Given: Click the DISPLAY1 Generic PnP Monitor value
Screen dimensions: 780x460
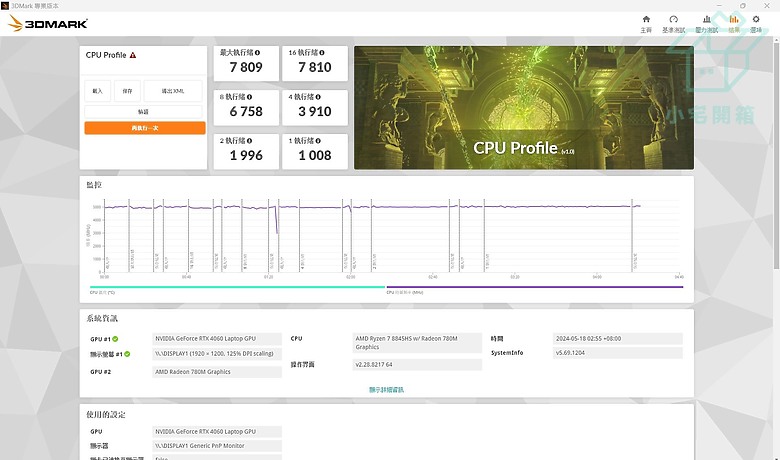Looking at the screenshot, I should coord(217,446).
